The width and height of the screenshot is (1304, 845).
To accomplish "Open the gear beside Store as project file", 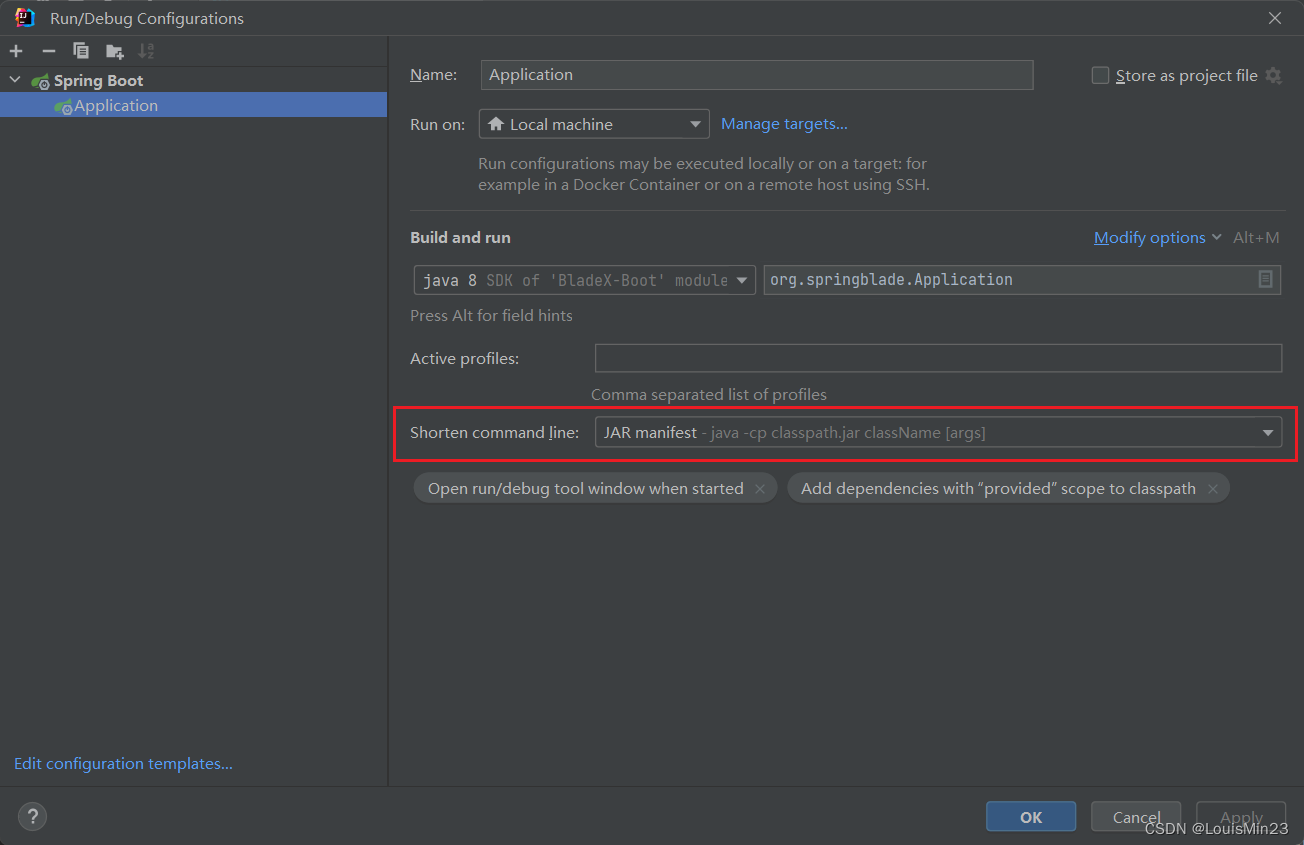I will pos(1273,76).
